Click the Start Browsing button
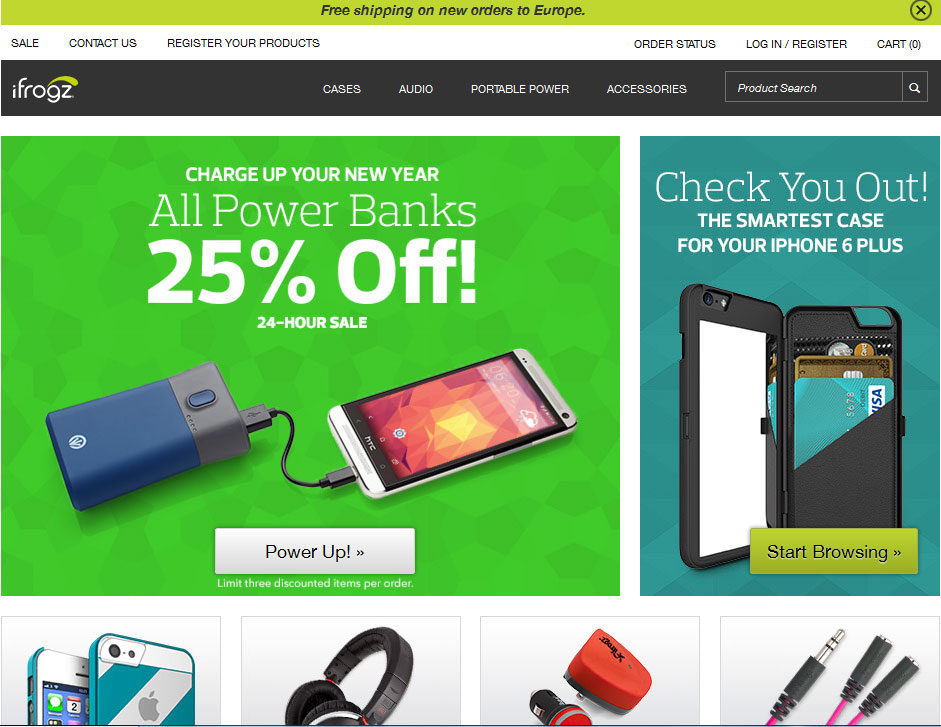 coord(834,551)
